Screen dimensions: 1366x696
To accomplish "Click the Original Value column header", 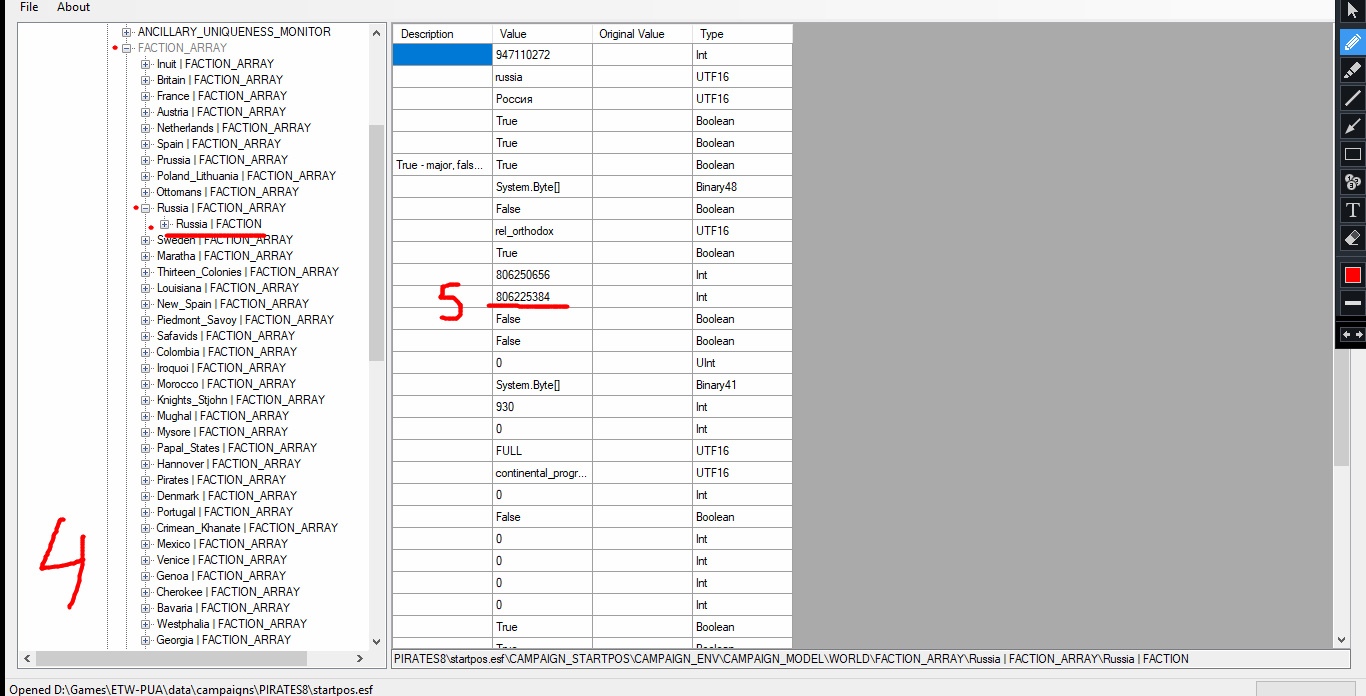I will click(x=642, y=34).
